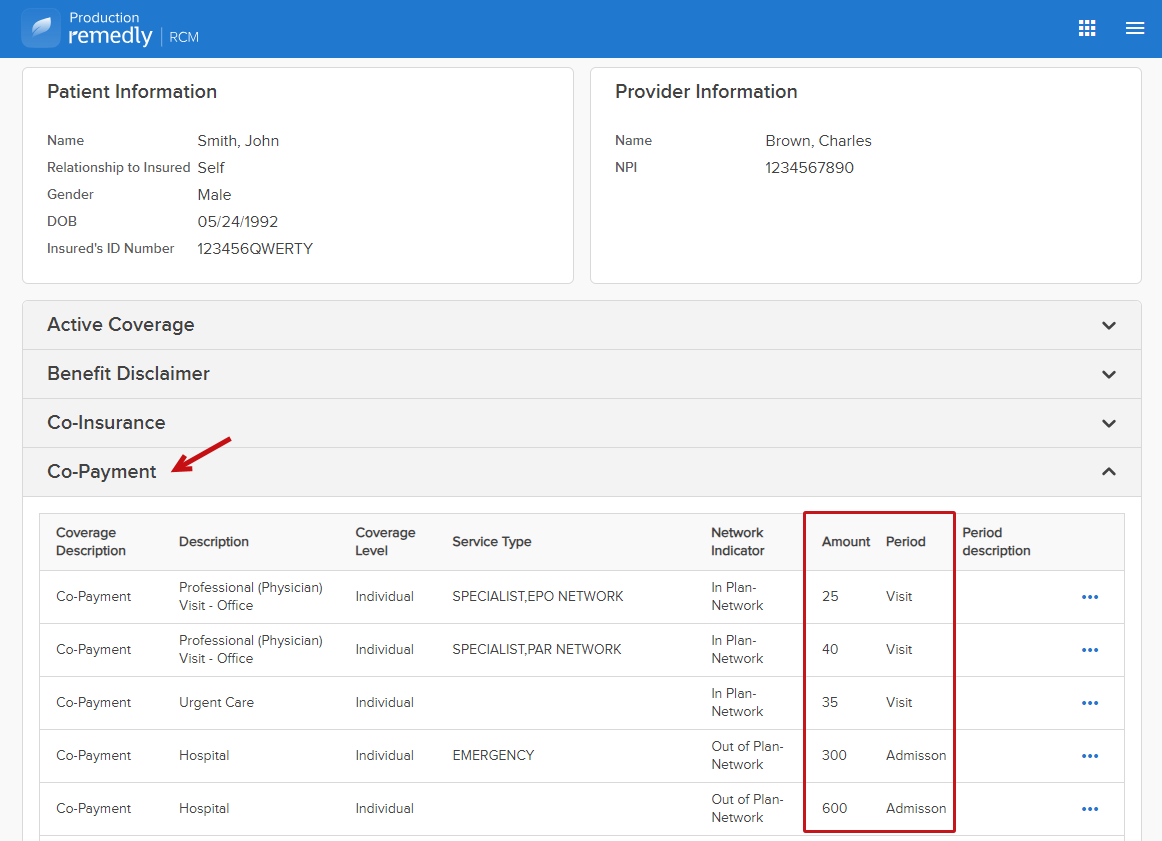
Task: Open the apps grid icon
Action: [x=1086, y=28]
